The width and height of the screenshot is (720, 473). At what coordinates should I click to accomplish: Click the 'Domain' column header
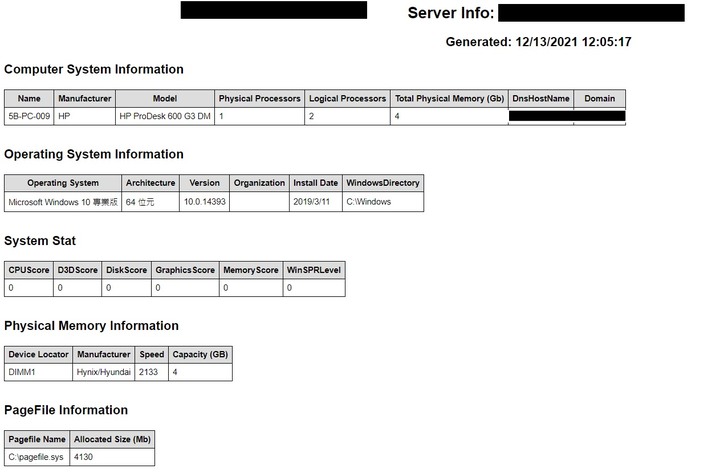[600, 98]
